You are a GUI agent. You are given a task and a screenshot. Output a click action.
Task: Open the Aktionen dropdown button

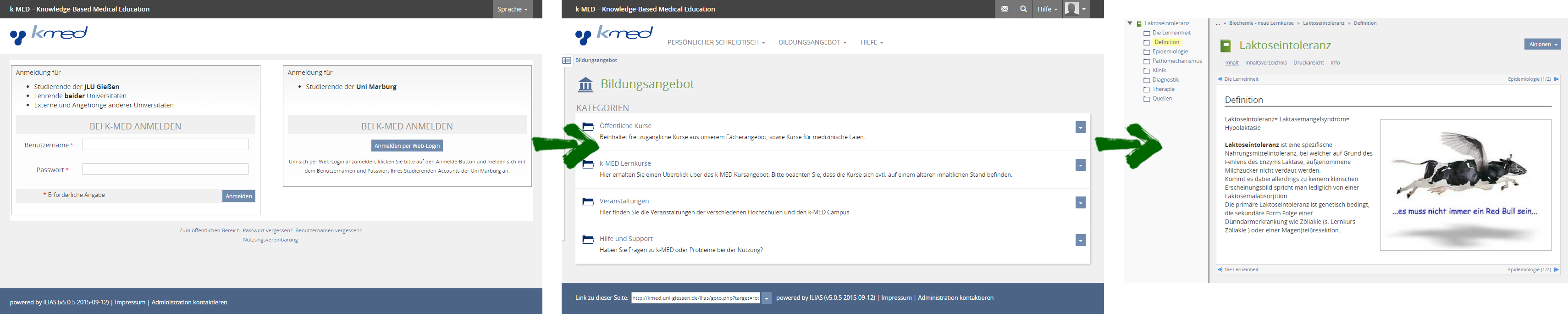[x=1542, y=45]
